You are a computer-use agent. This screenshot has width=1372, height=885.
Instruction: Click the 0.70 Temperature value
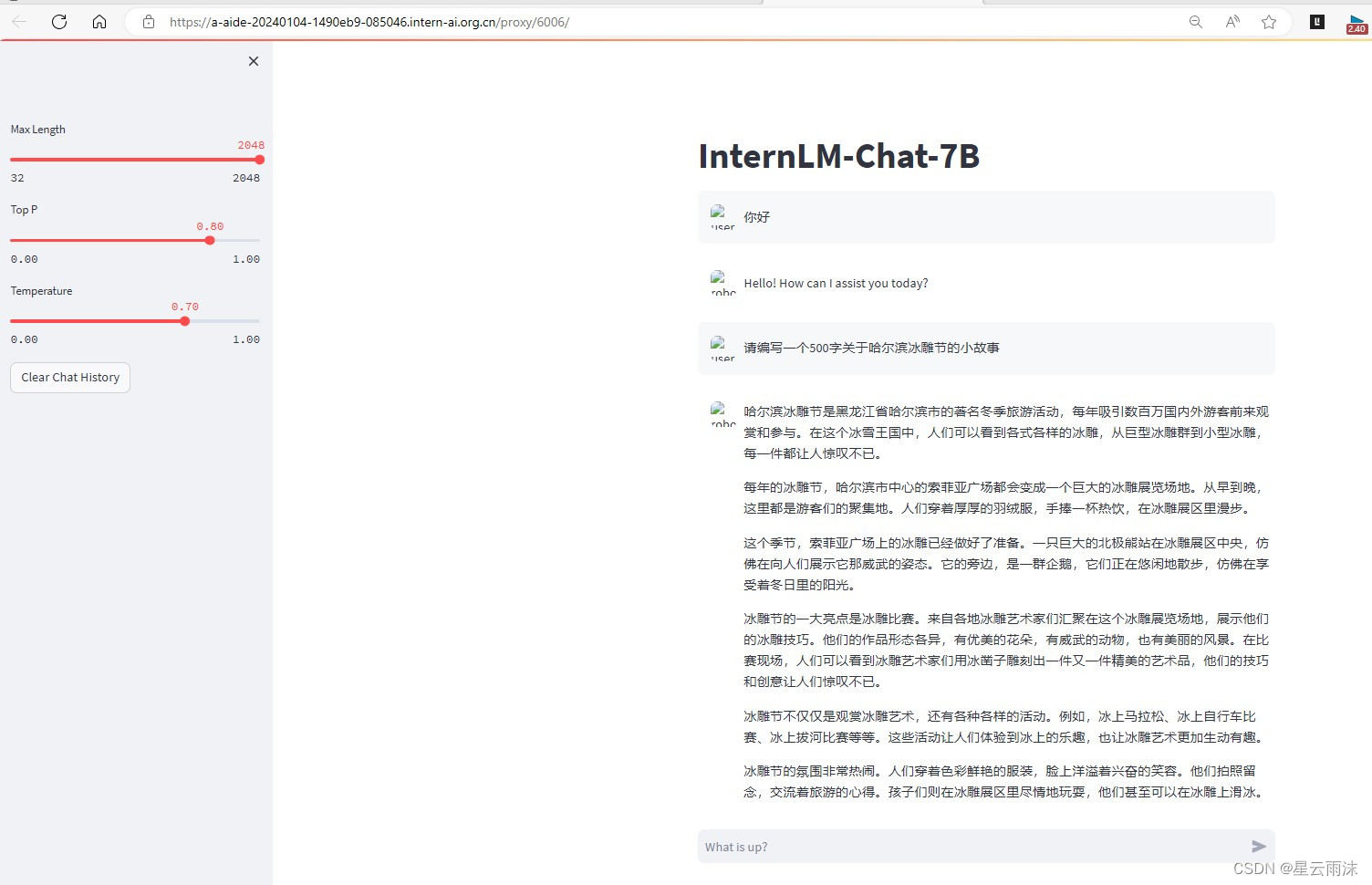pyautogui.click(x=185, y=307)
